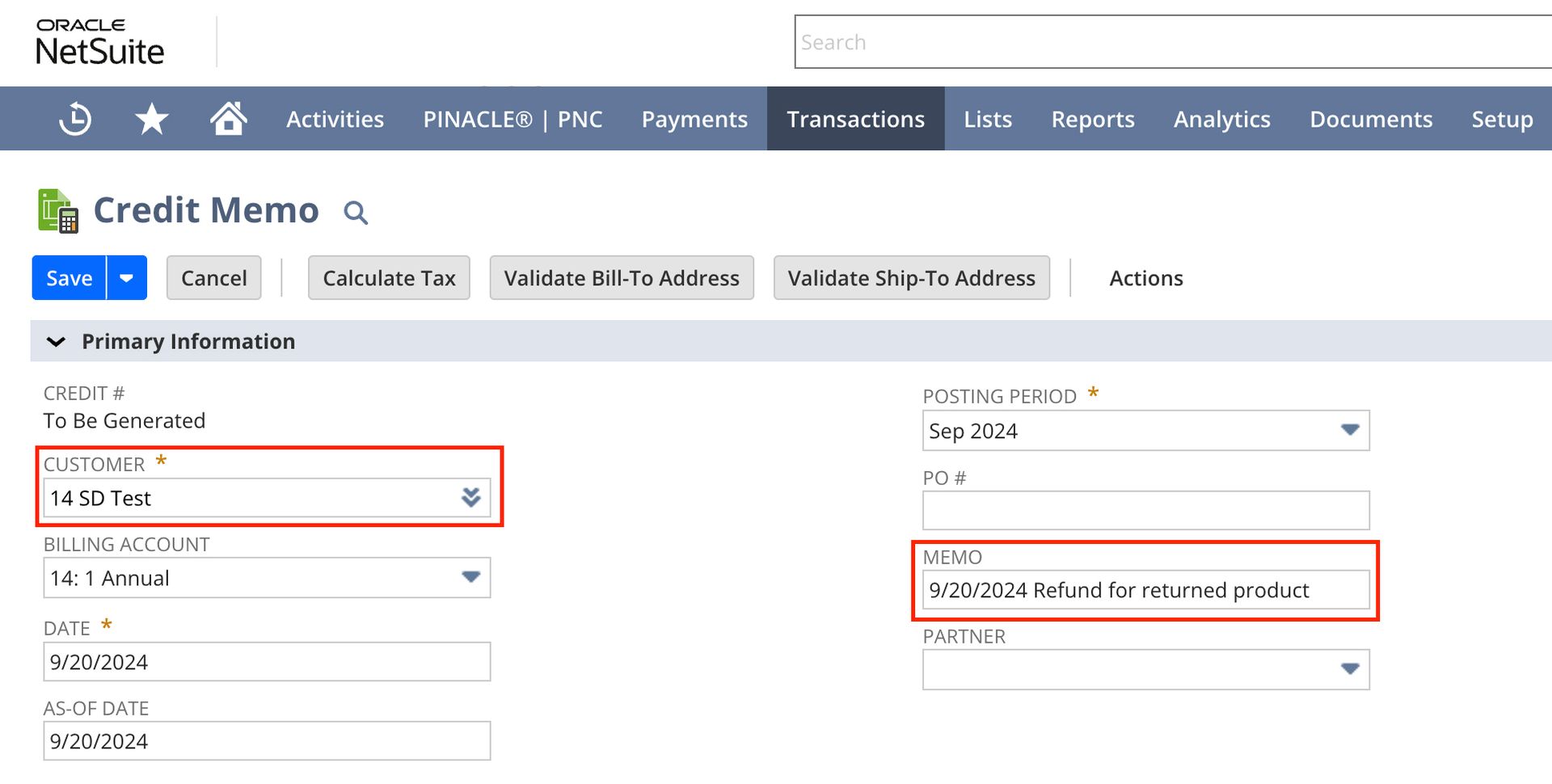Click the Cancel button
Screen dimensions: 1552x784
click(214, 278)
